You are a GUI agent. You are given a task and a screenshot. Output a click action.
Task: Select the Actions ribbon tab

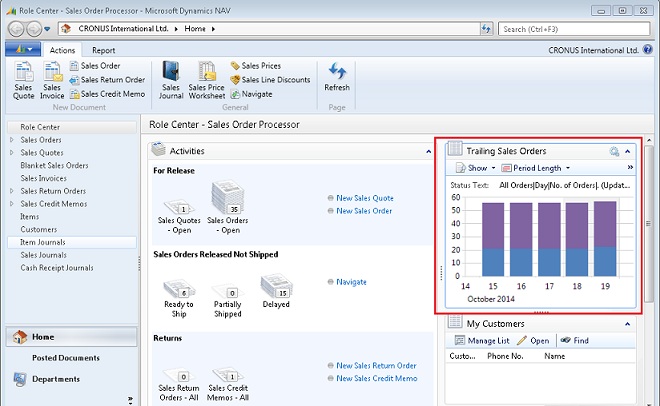pos(63,50)
